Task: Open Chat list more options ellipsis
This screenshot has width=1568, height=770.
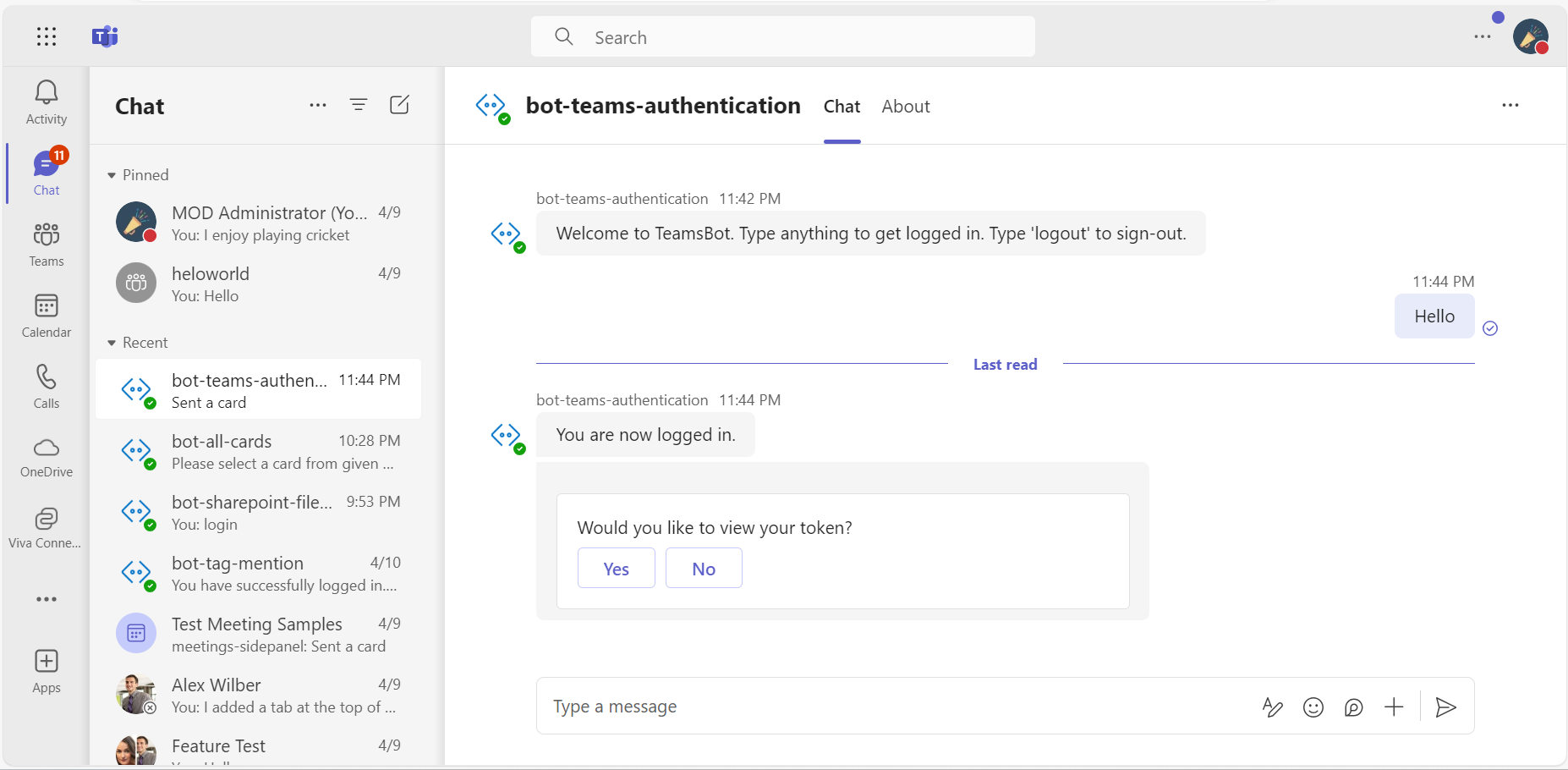Action: pos(318,105)
